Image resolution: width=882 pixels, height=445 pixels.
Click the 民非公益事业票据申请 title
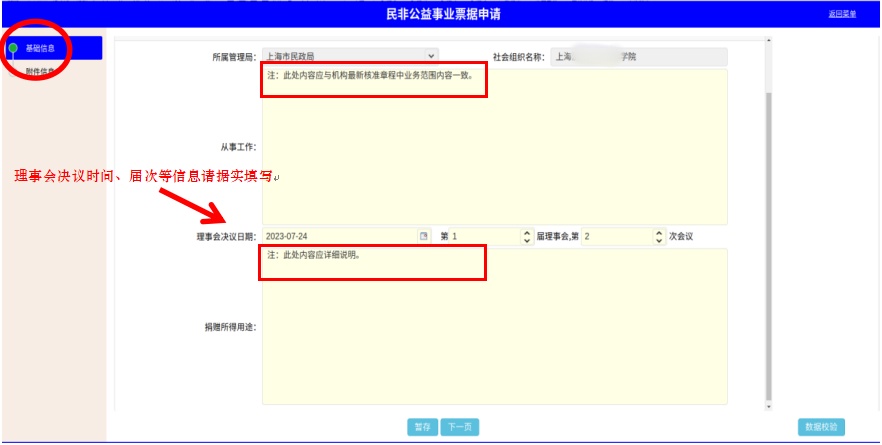pos(443,15)
